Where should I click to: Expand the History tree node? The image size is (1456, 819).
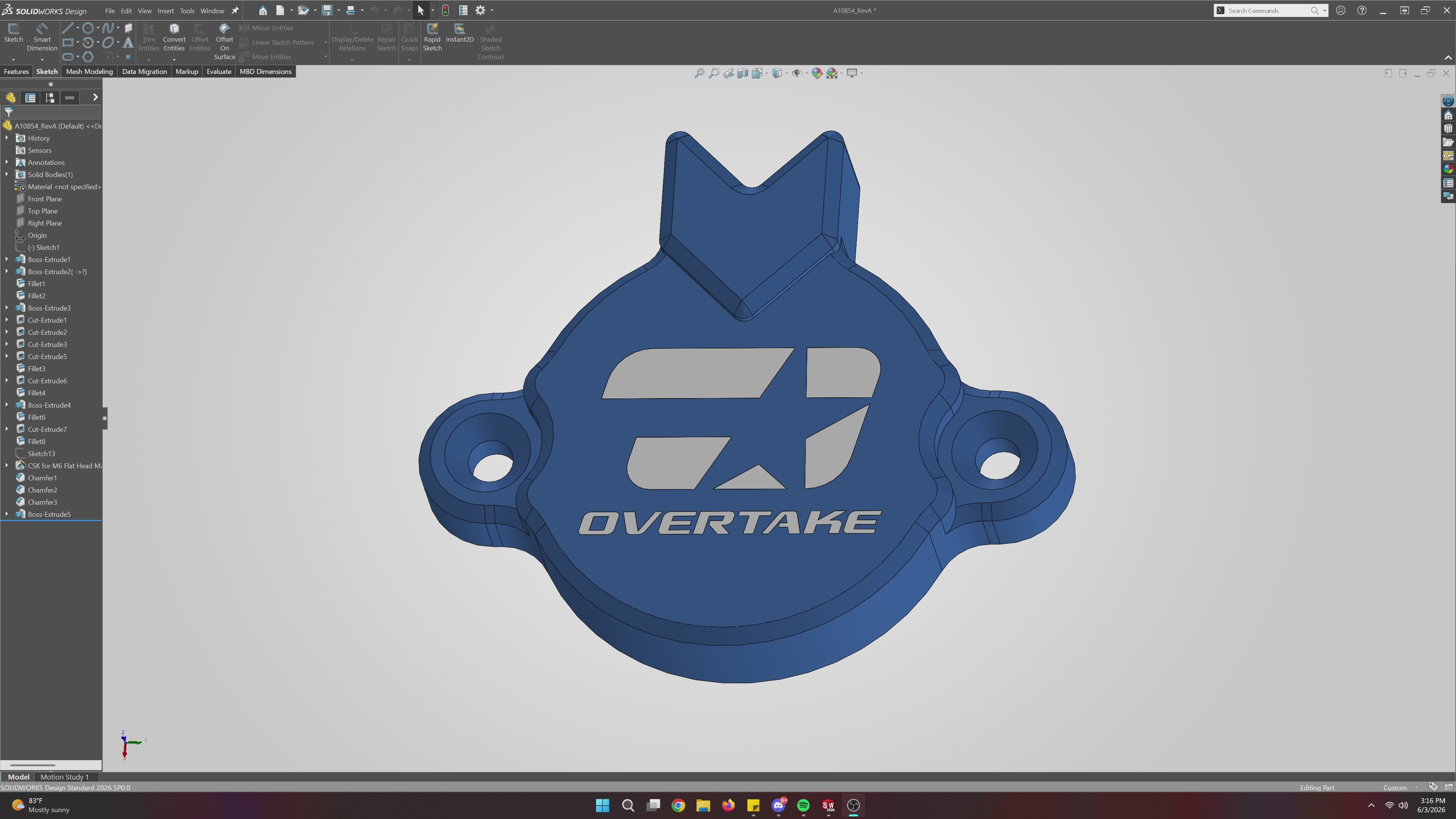point(7,138)
